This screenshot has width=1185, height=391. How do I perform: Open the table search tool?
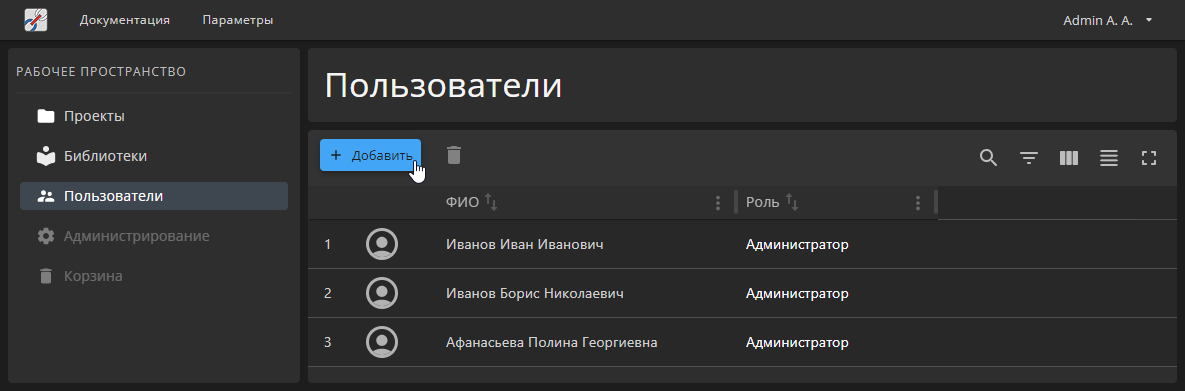coord(989,158)
